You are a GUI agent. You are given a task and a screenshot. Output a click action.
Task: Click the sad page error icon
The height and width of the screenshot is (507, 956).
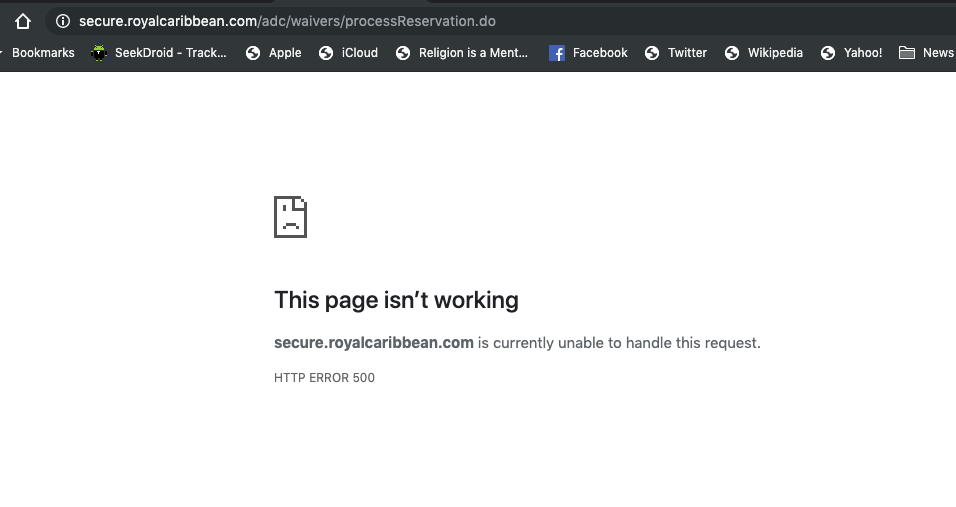click(x=290, y=217)
